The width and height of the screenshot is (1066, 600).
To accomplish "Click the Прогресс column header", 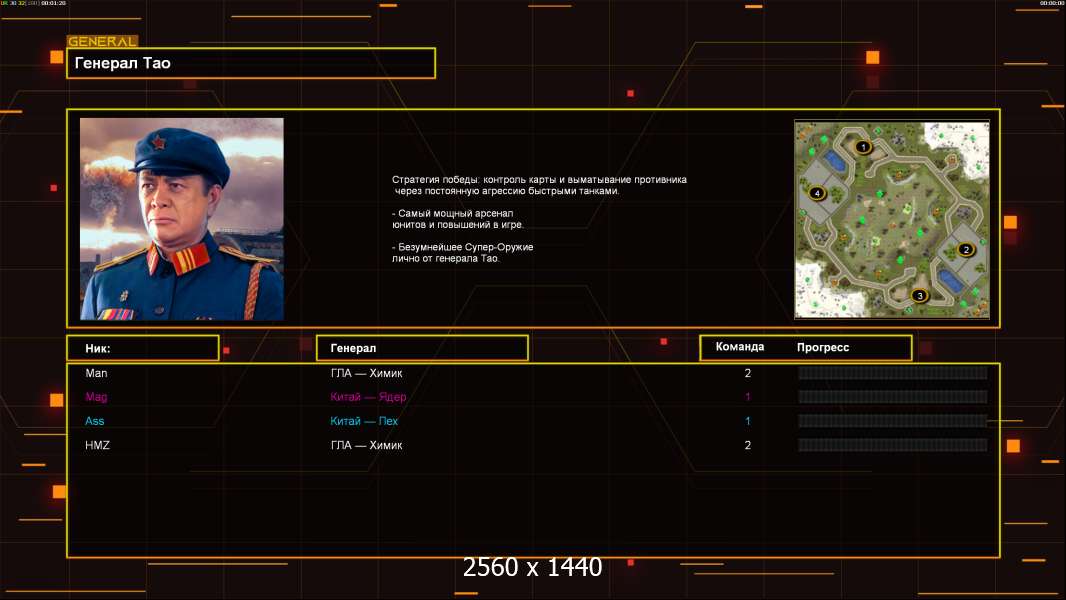I will (823, 347).
